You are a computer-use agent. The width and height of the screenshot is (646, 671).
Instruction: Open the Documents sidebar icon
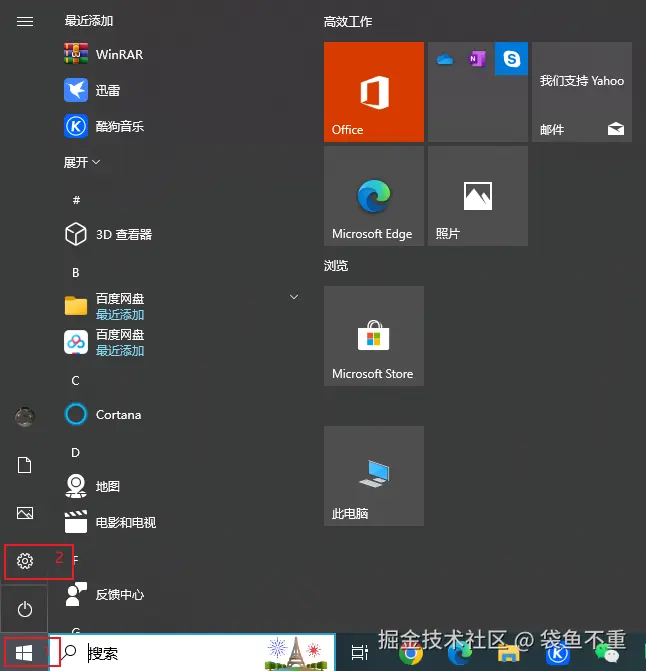(x=24, y=465)
